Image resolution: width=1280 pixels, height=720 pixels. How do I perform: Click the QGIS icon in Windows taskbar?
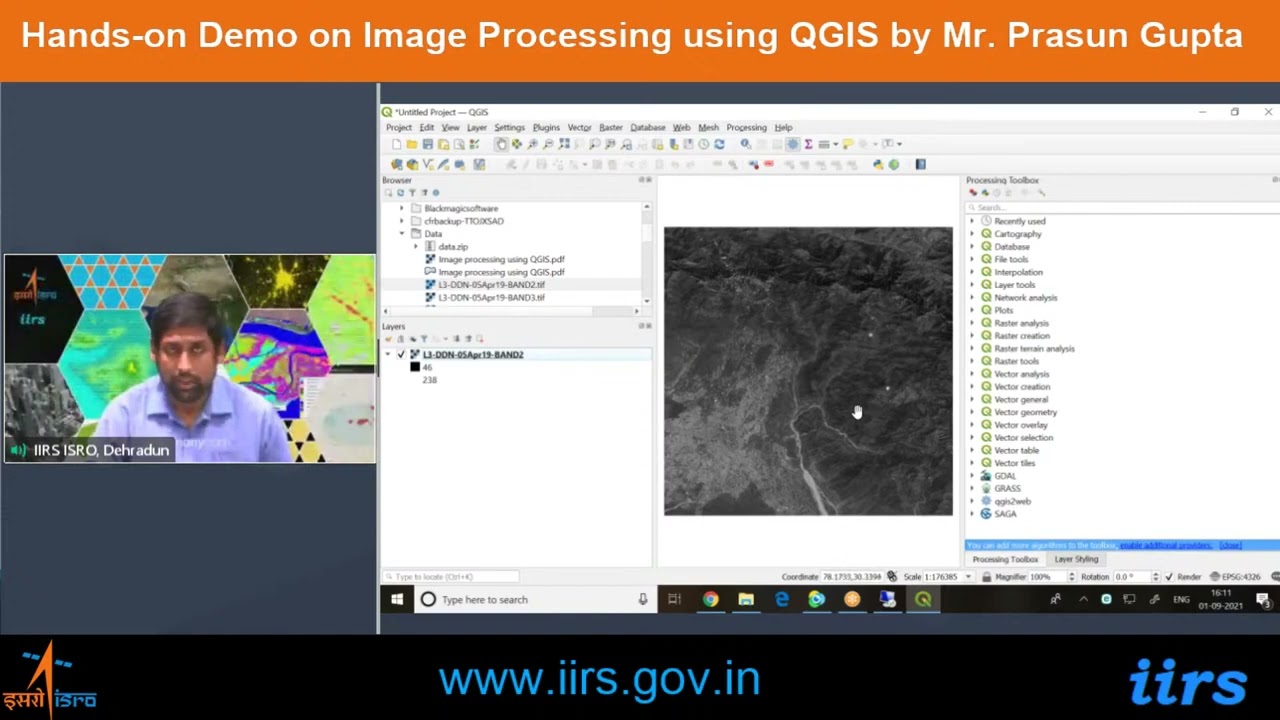[x=923, y=600]
